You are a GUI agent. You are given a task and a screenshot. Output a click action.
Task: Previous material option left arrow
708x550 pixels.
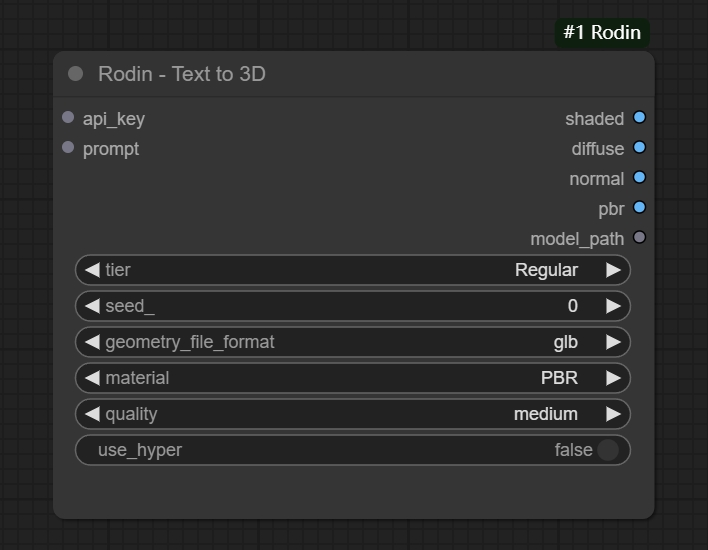coord(92,378)
